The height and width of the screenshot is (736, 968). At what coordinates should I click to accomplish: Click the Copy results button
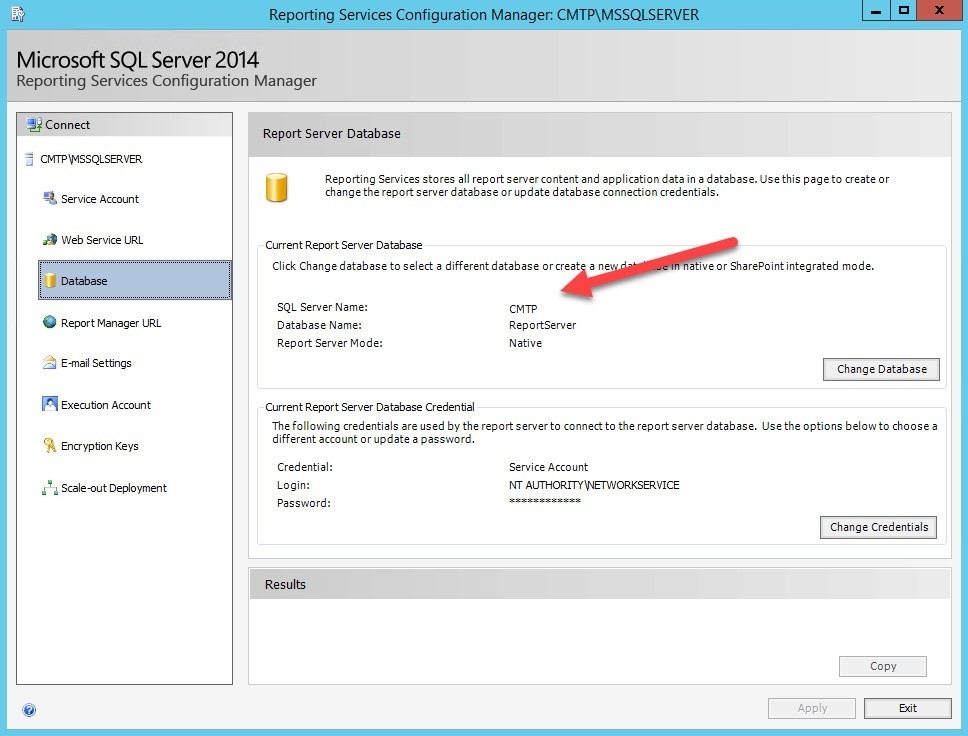click(x=883, y=666)
